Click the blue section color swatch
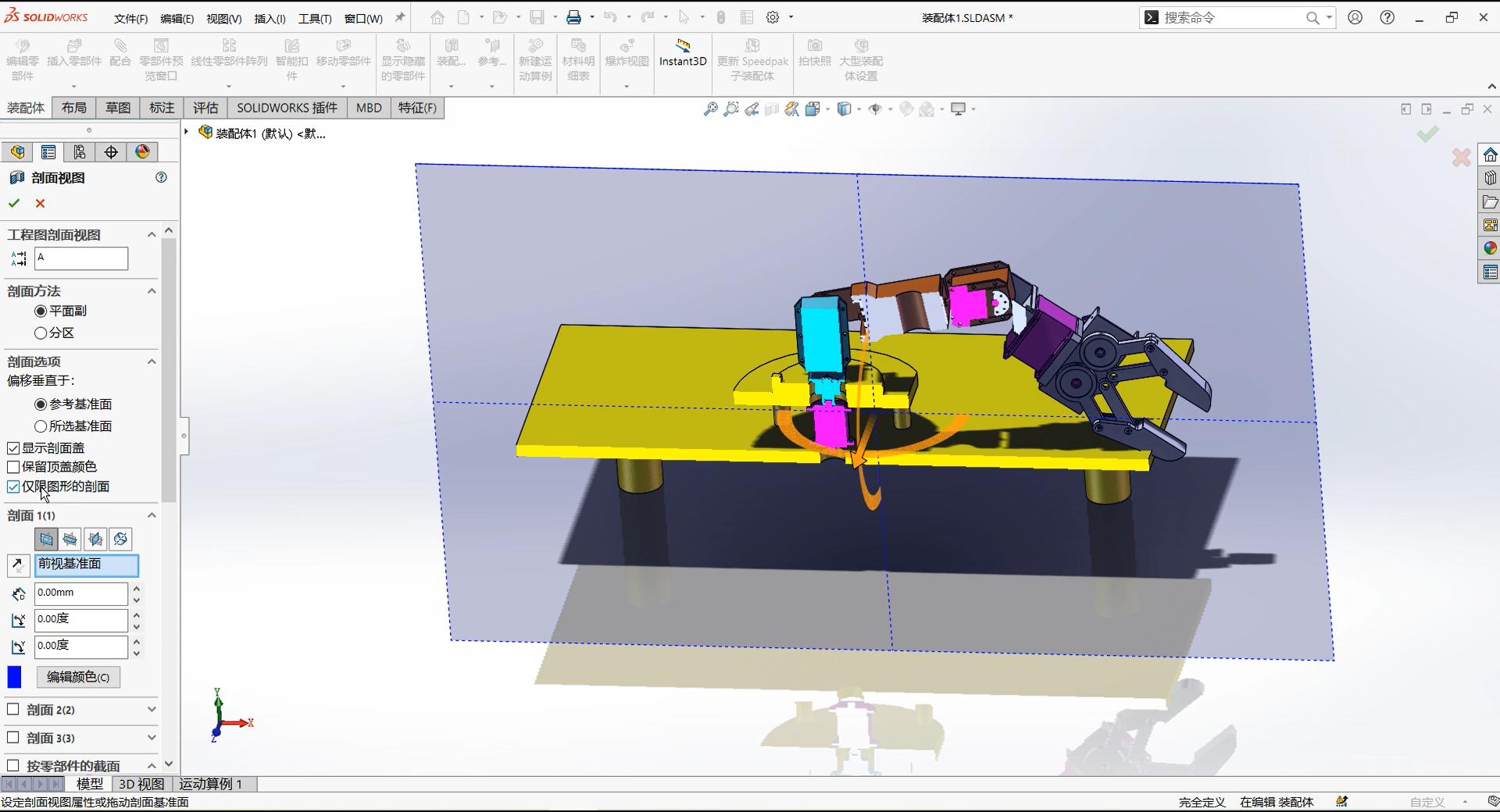Viewport: 1500px width, 812px height. (x=15, y=677)
